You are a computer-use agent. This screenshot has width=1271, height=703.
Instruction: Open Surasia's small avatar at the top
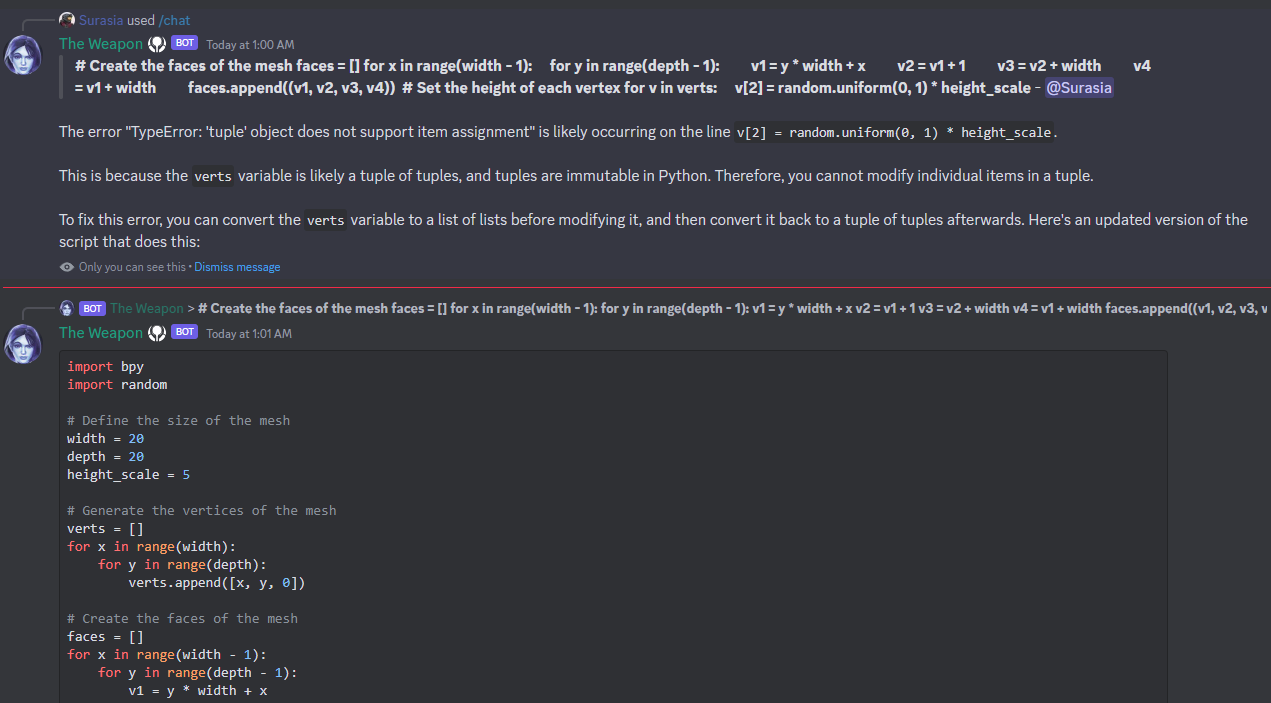[x=66, y=18]
